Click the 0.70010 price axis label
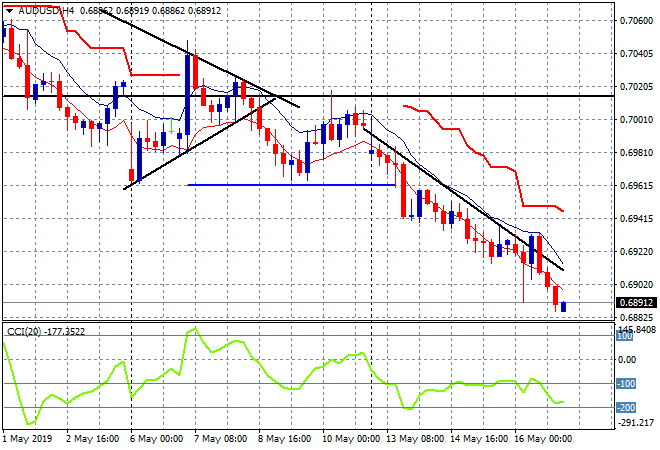Image resolution: width=660 pixels, height=450 pixels. click(636, 120)
